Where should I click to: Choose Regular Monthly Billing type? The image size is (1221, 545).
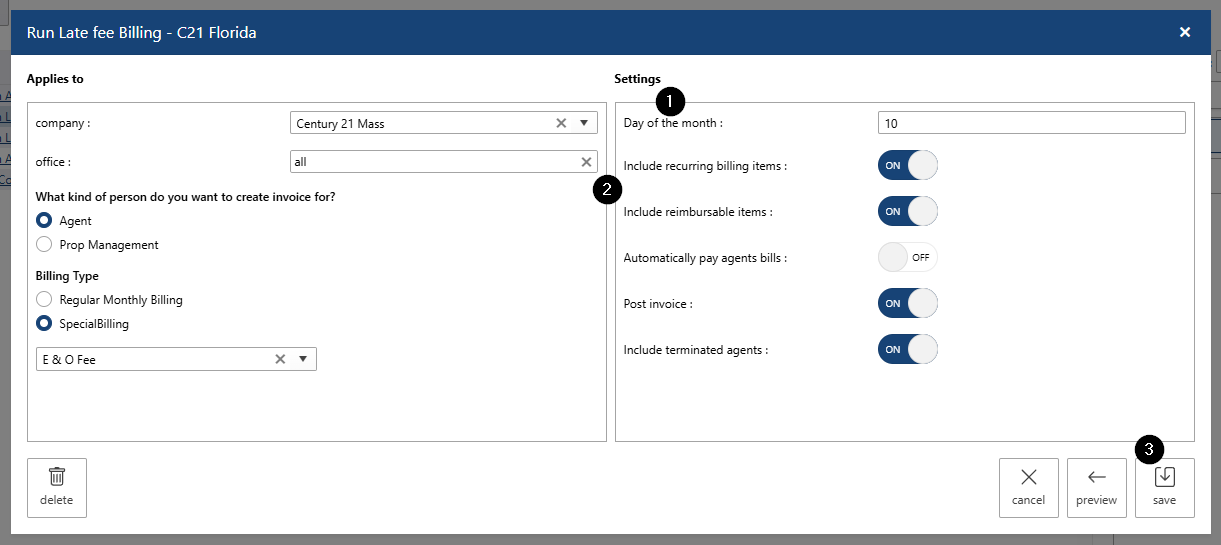[44, 300]
